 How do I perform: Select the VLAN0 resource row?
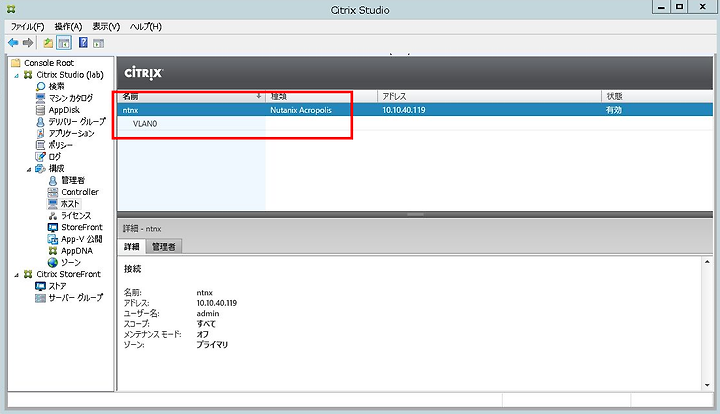coord(415,123)
